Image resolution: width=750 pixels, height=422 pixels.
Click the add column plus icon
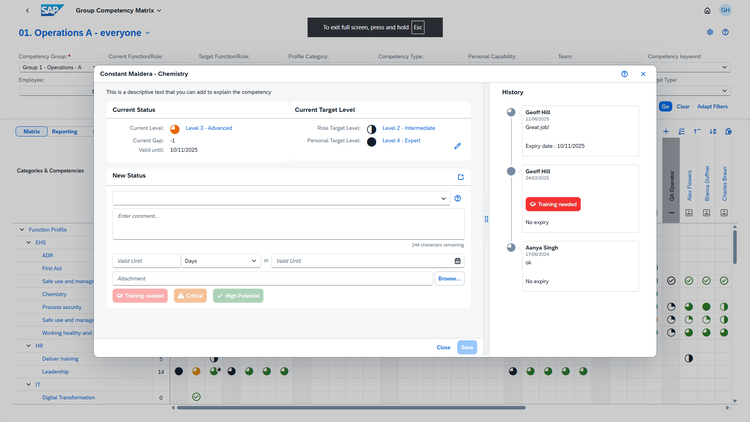click(666, 131)
